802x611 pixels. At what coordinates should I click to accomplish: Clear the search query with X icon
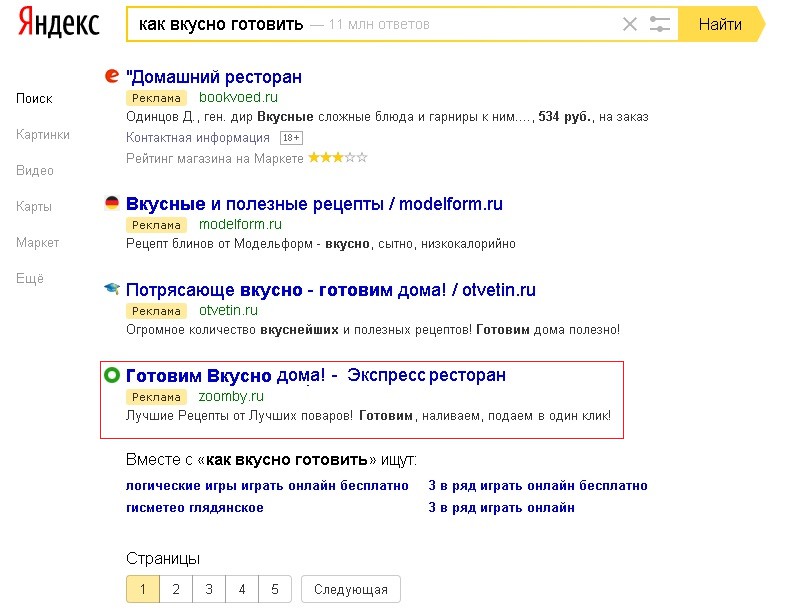[x=630, y=24]
